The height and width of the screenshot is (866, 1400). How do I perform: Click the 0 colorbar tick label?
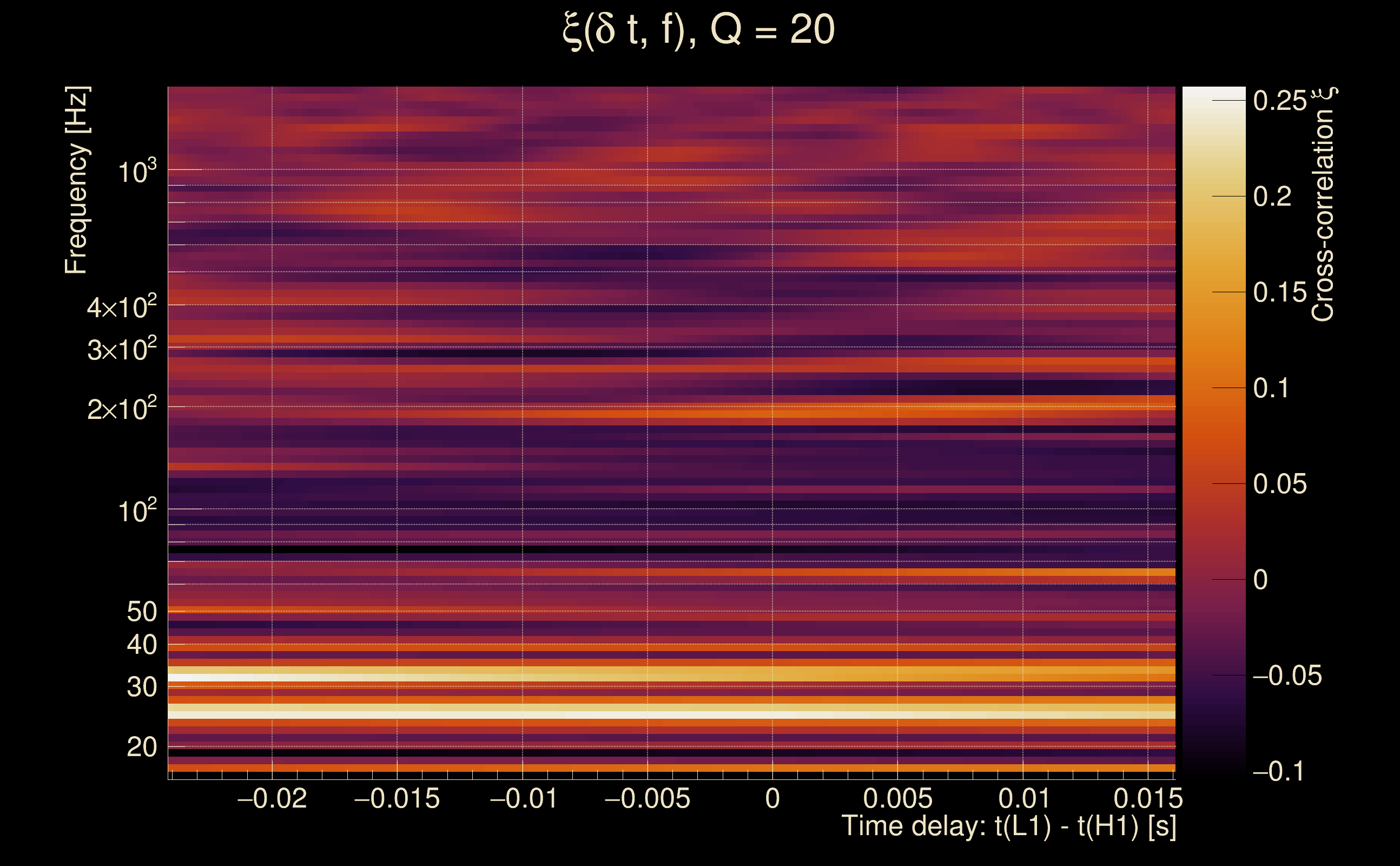pos(1260,580)
